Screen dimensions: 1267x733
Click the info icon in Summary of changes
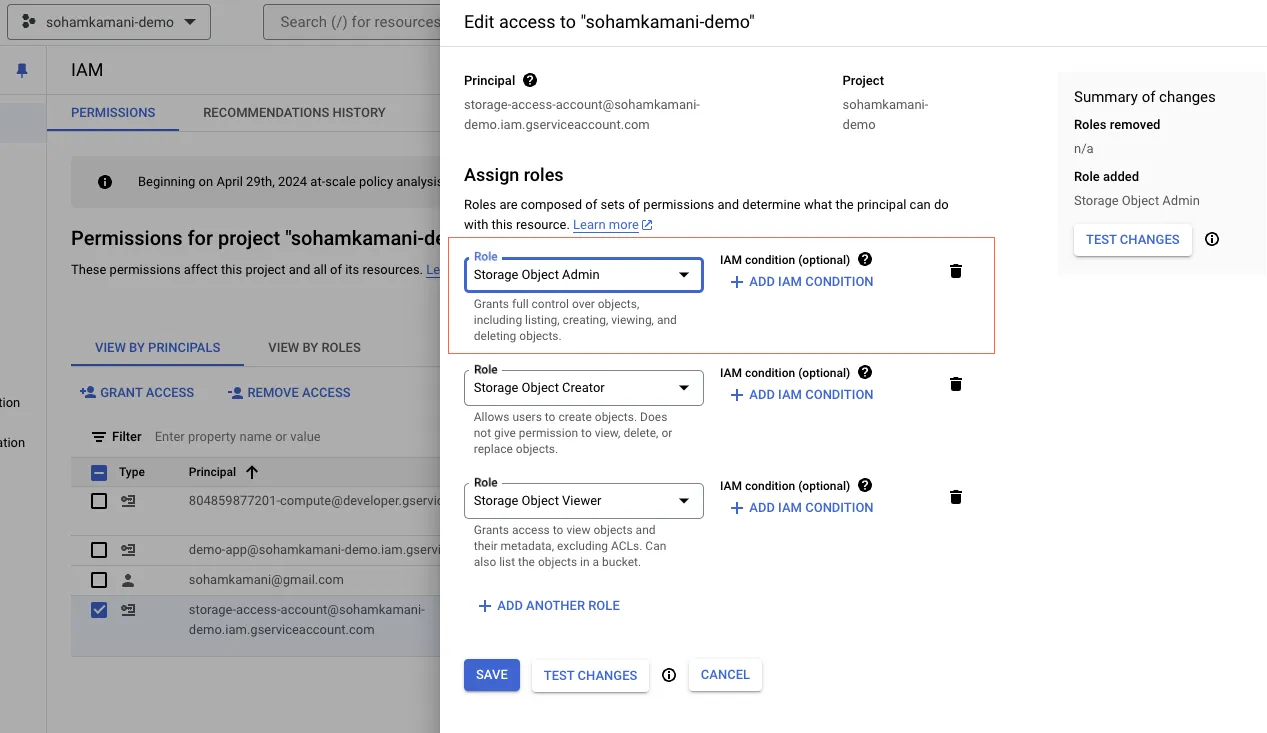tap(1211, 239)
